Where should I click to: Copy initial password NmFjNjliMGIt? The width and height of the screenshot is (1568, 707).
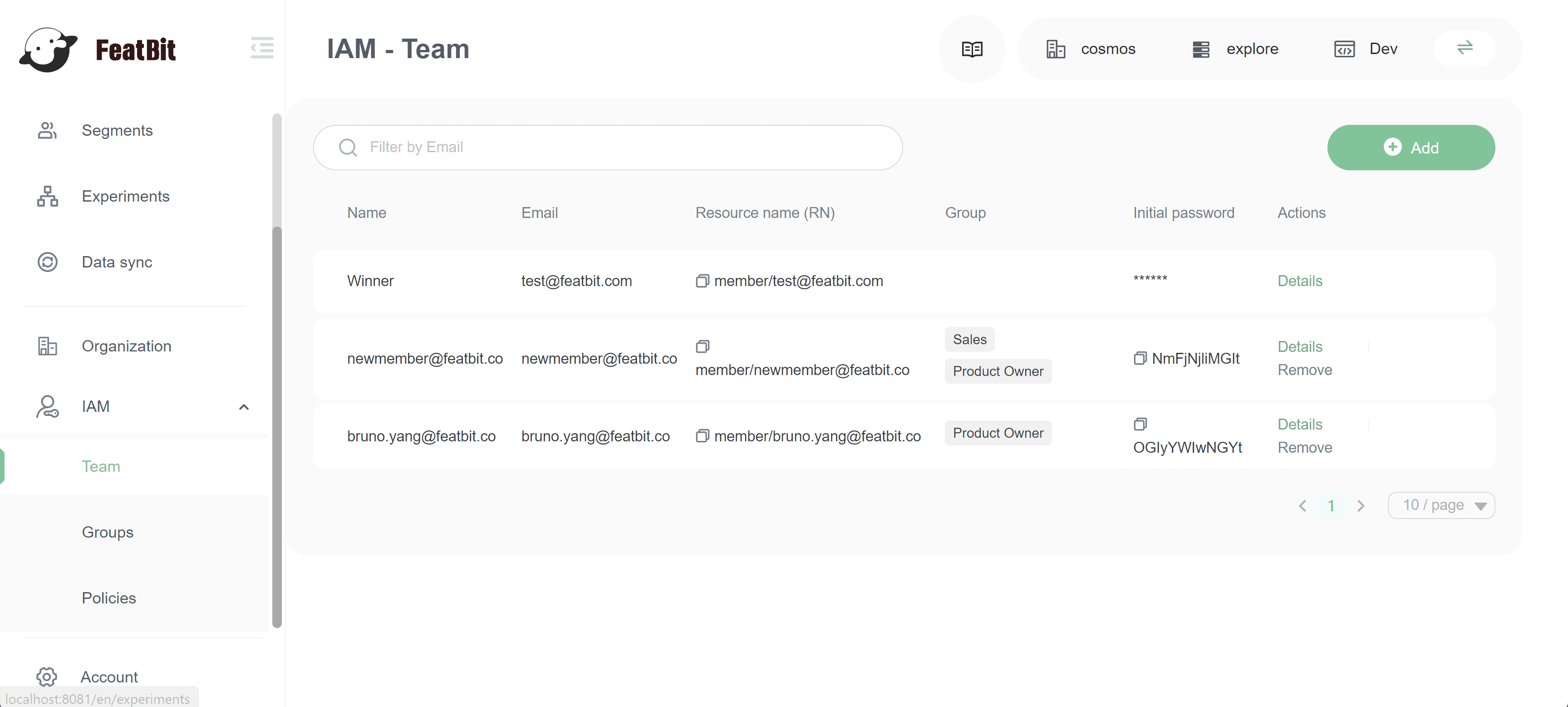[1140, 359]
